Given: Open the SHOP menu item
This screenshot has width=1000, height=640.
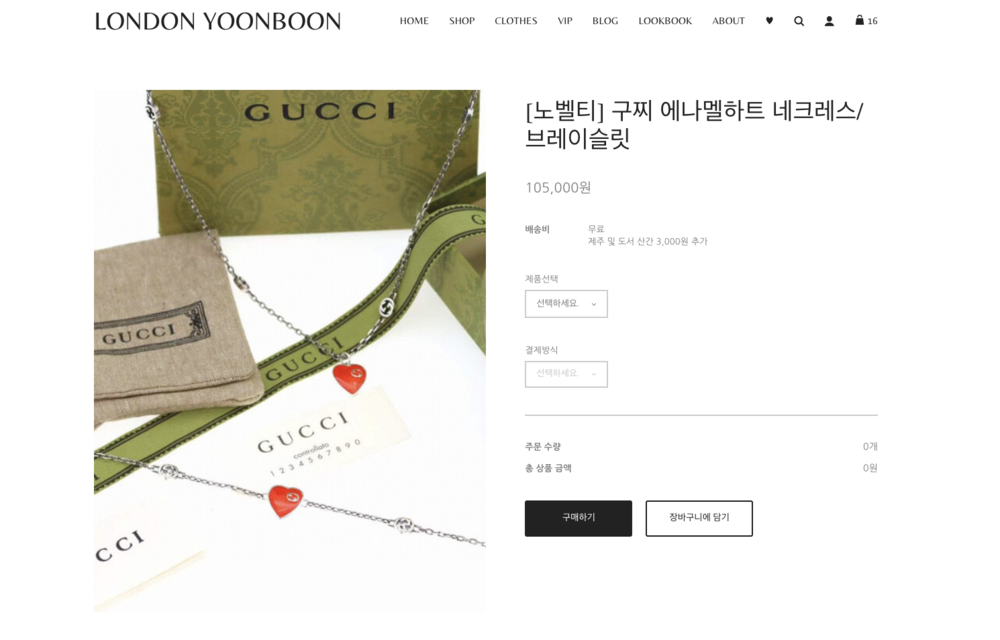Looking at the screenshot, I should coord(462,21).
